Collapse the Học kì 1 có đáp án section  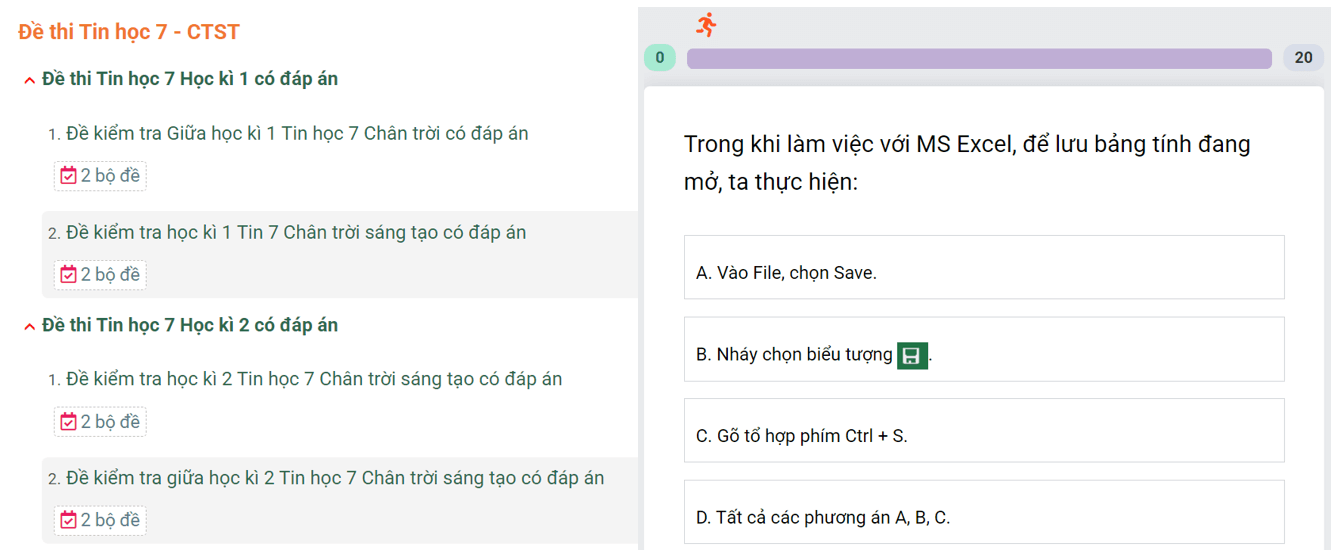coord(30,81)
